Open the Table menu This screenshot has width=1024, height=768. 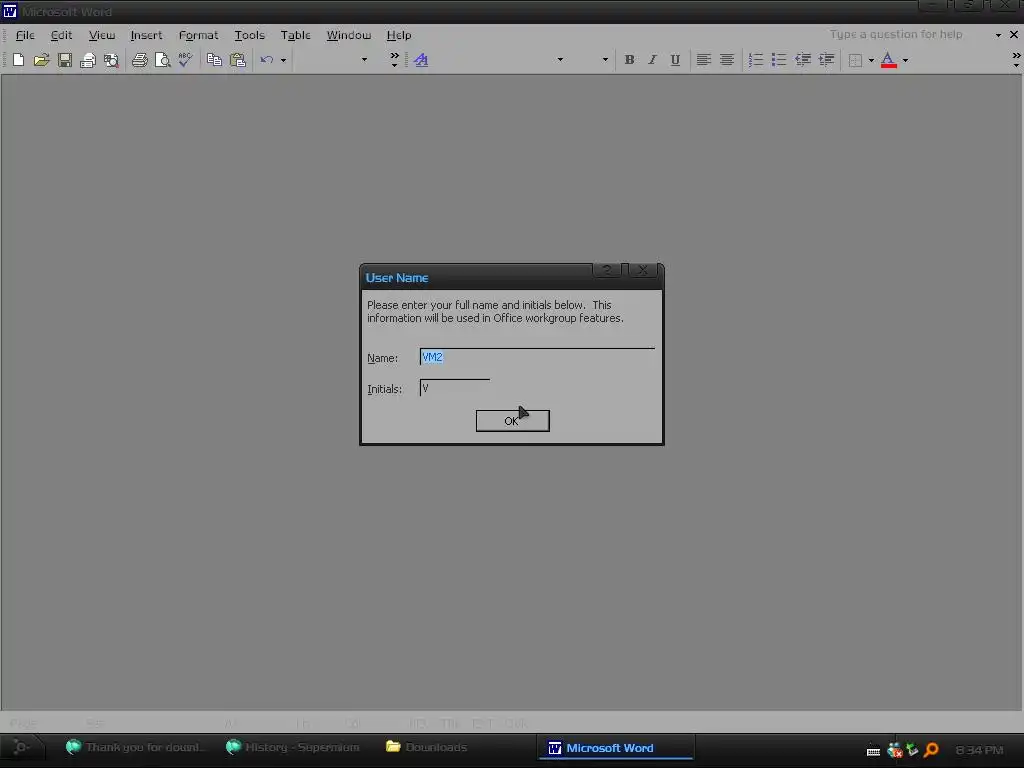pos(295,35)
